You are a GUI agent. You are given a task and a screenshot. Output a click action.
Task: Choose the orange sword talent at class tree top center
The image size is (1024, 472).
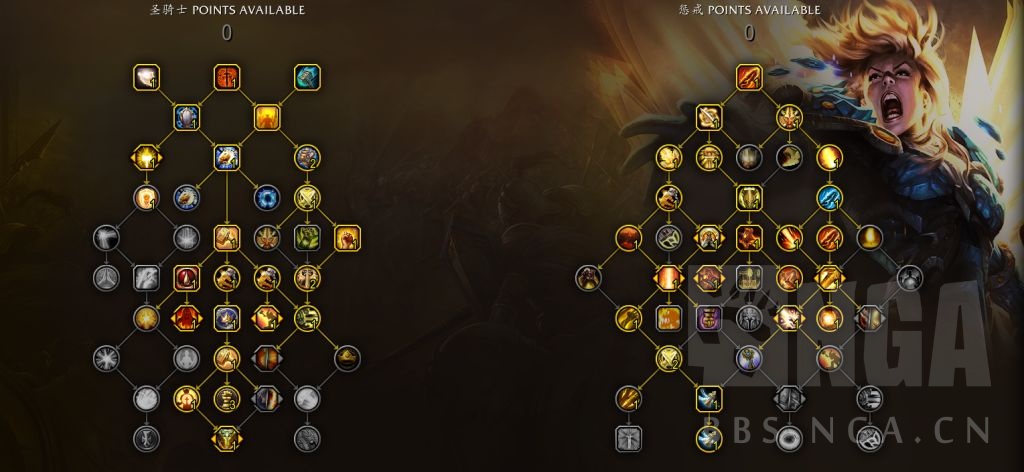[227, 77]
